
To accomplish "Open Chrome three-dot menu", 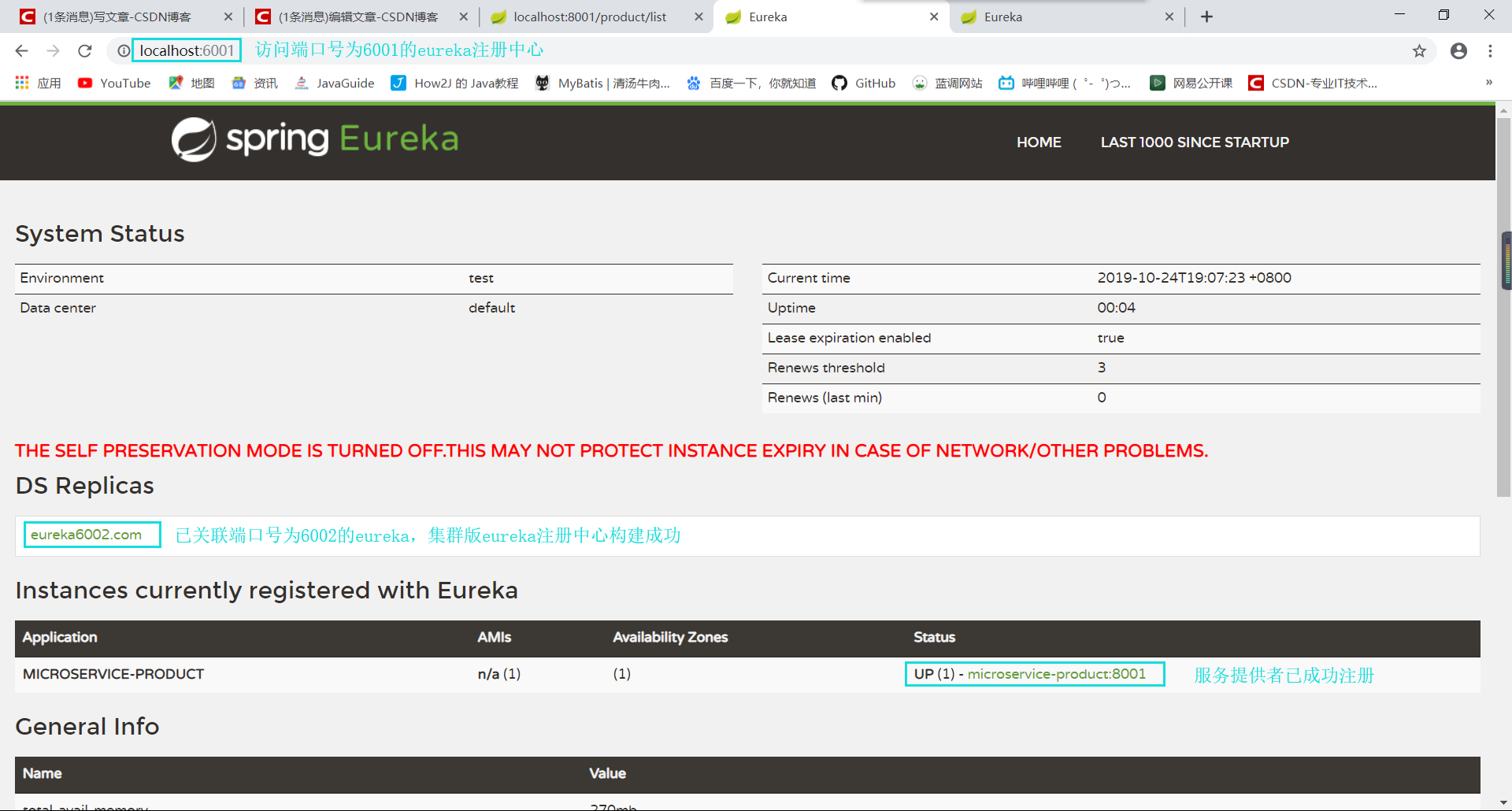I will click(1490, 51).
